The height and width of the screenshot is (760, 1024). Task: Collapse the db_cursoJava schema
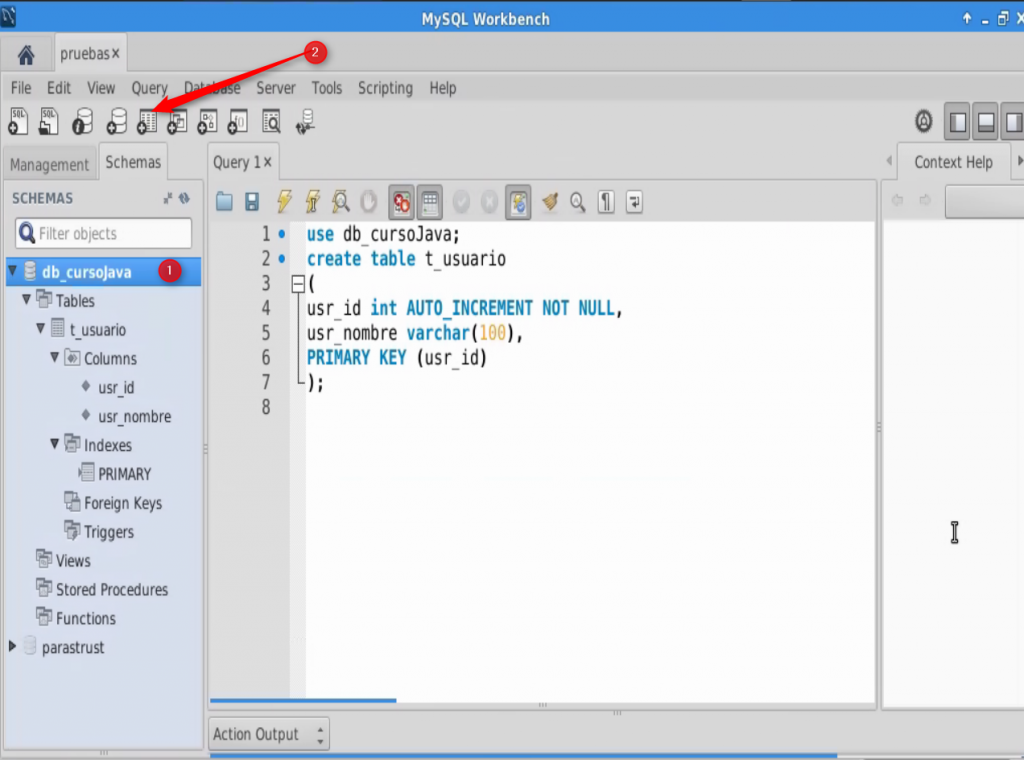(10, 271)
